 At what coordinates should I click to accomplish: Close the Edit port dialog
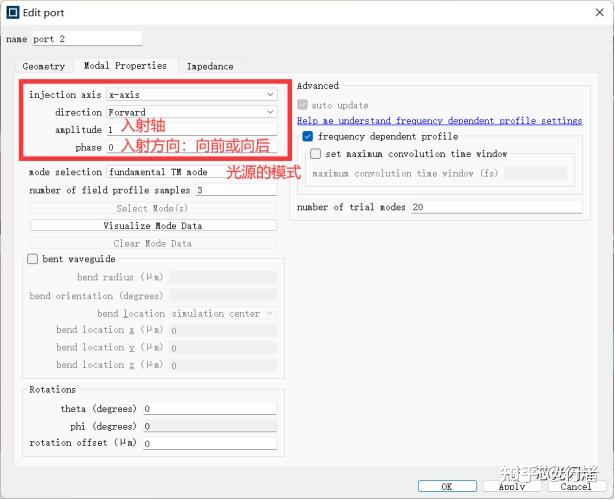599,13
